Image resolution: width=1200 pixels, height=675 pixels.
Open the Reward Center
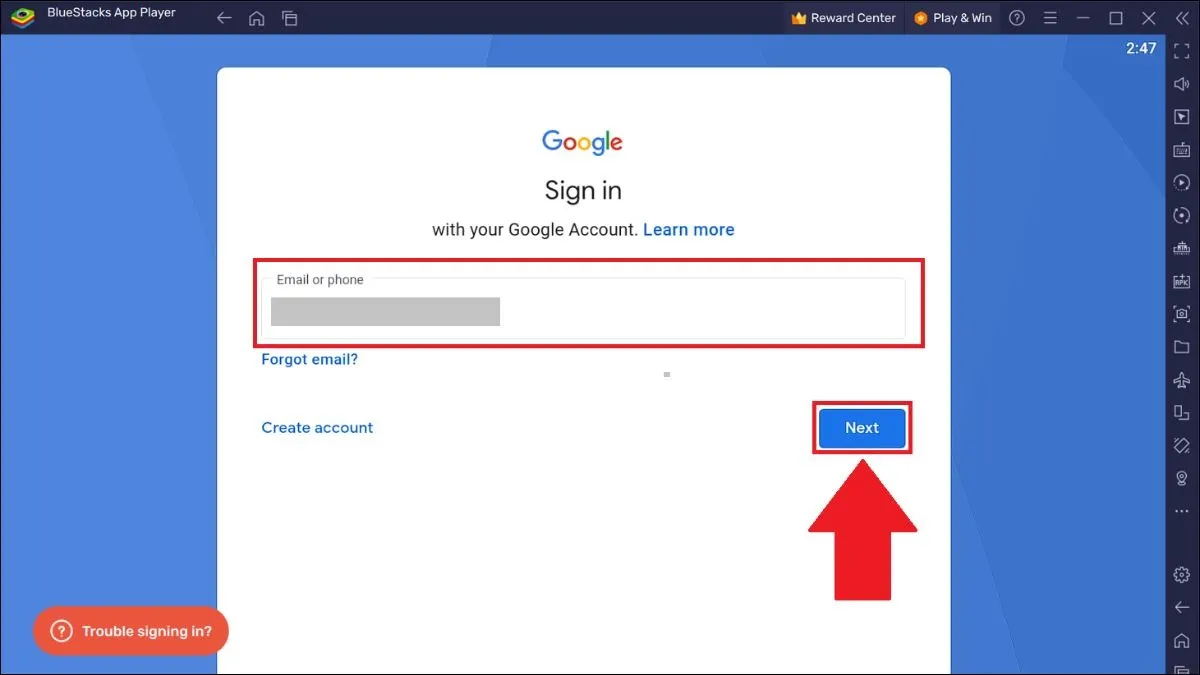click(x=842, y=17)
